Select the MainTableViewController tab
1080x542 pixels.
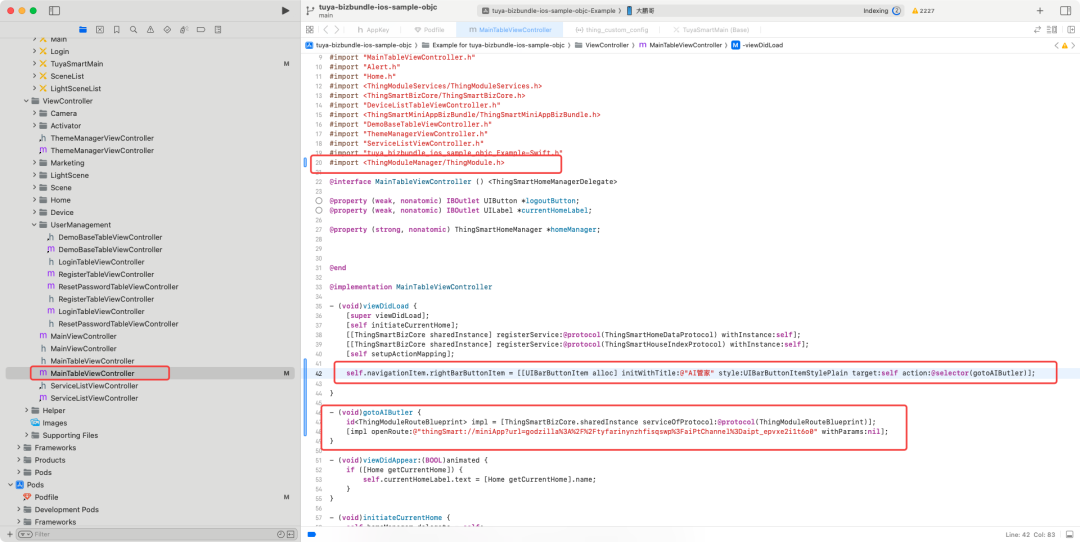point(510,30)
